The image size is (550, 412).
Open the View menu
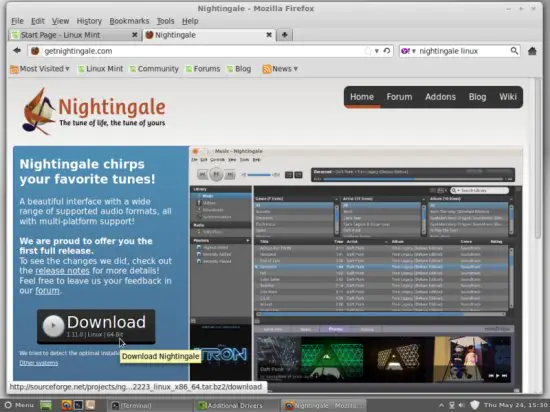click(60, 21)
